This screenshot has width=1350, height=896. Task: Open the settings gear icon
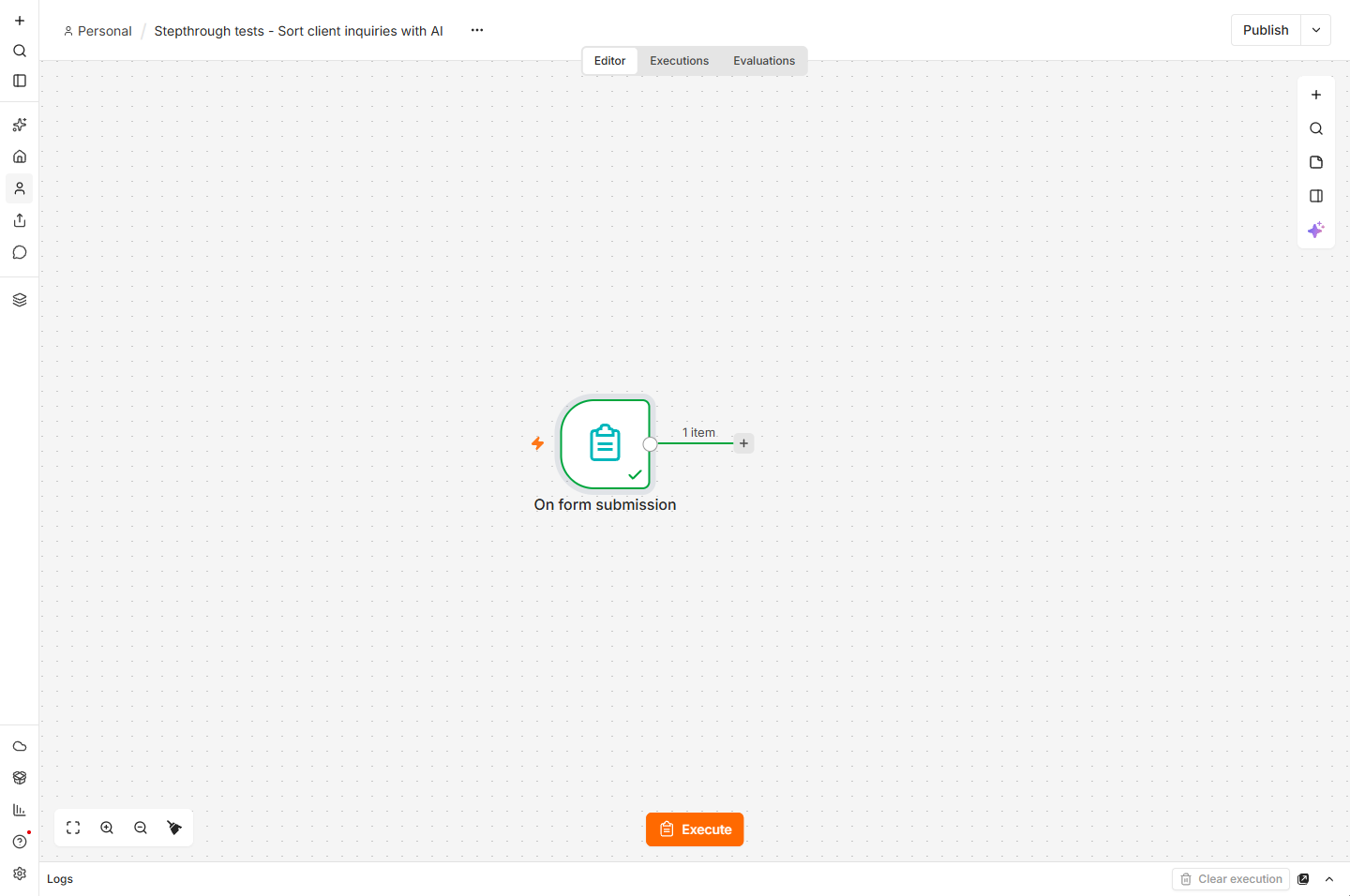20,874
